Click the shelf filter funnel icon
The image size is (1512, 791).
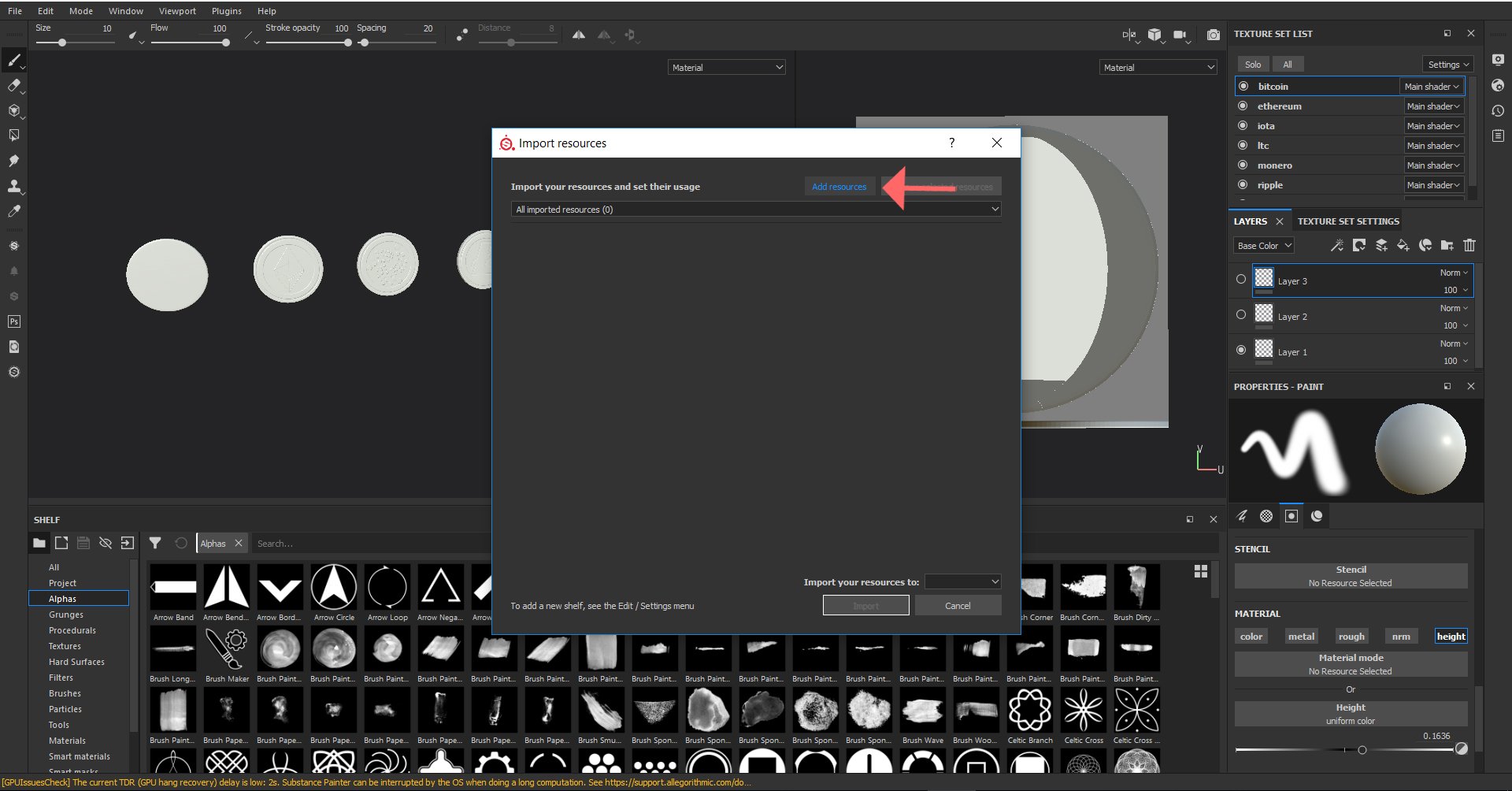click(155, 543)
